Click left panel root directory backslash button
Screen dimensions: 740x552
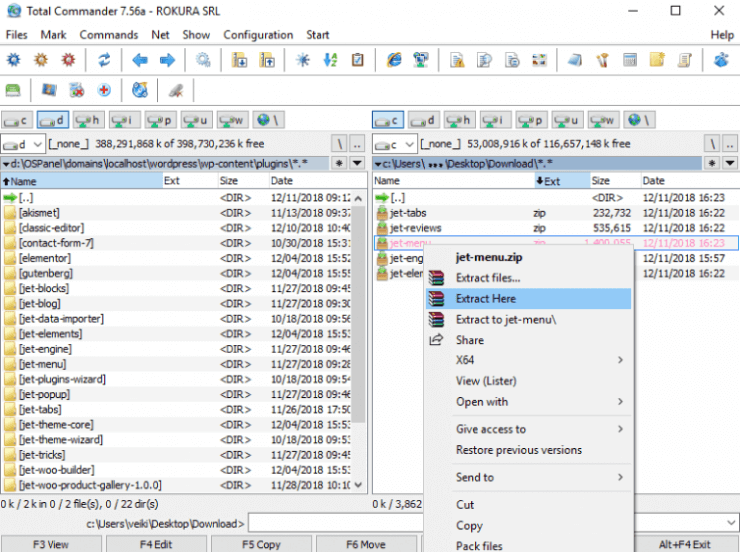click(339, 144)
